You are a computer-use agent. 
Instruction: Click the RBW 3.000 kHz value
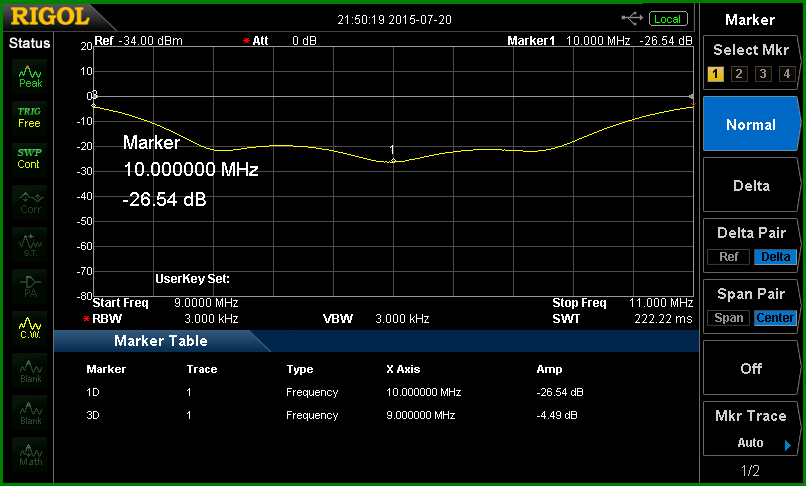click(211, 319)
